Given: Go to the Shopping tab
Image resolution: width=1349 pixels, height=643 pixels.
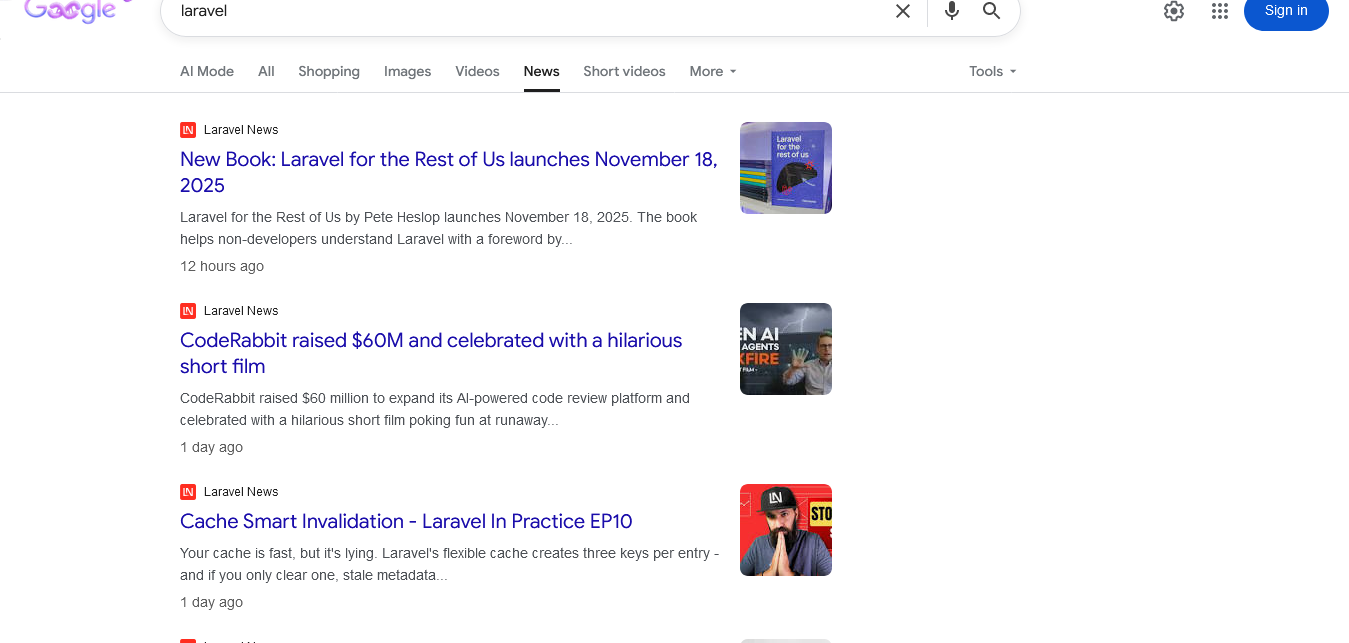Looking at the screenshot, I should (x=329, y=72).
